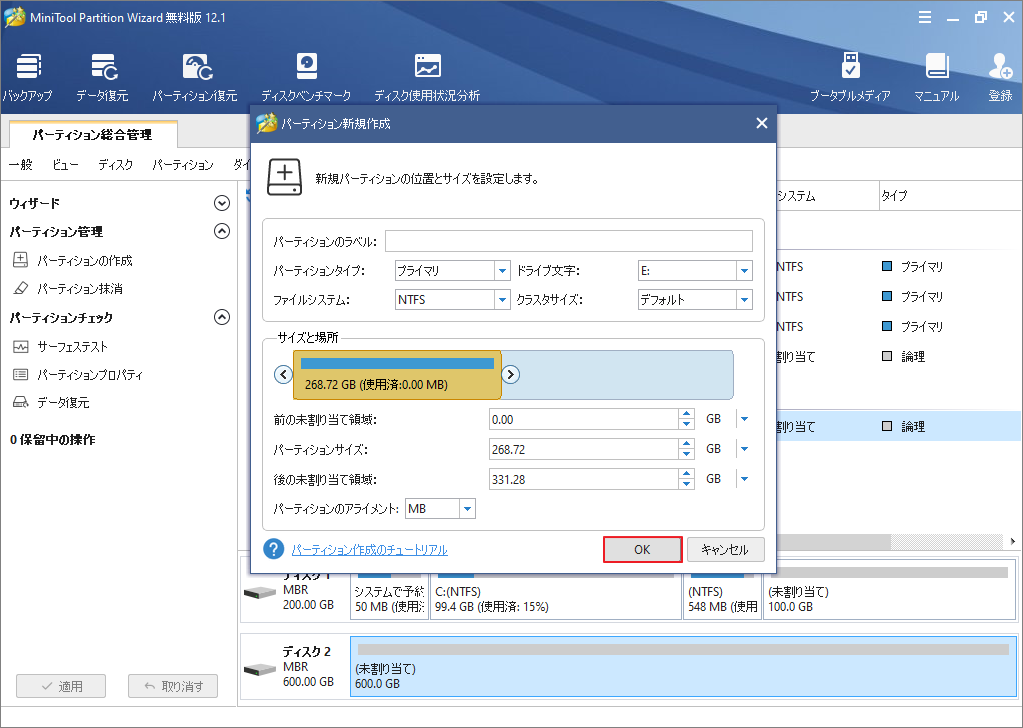Click the 後の未割り当て領域 value field
This screenshot has height=728, width=1023.
584,479
